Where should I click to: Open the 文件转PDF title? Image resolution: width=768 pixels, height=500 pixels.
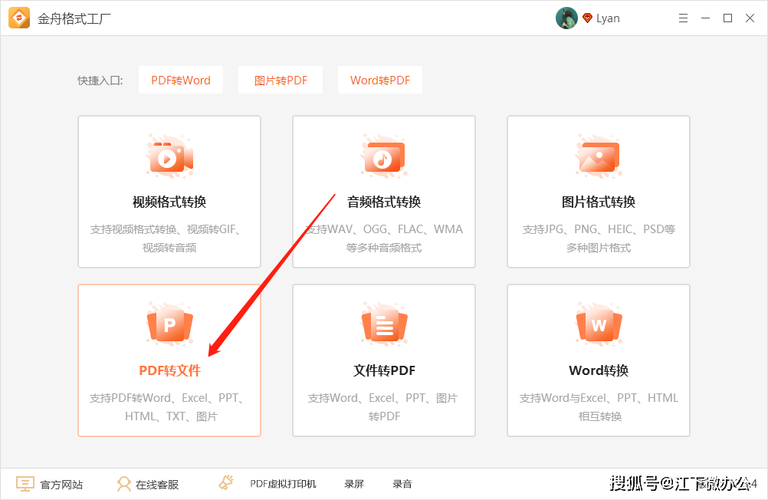(x=384, y=370)
